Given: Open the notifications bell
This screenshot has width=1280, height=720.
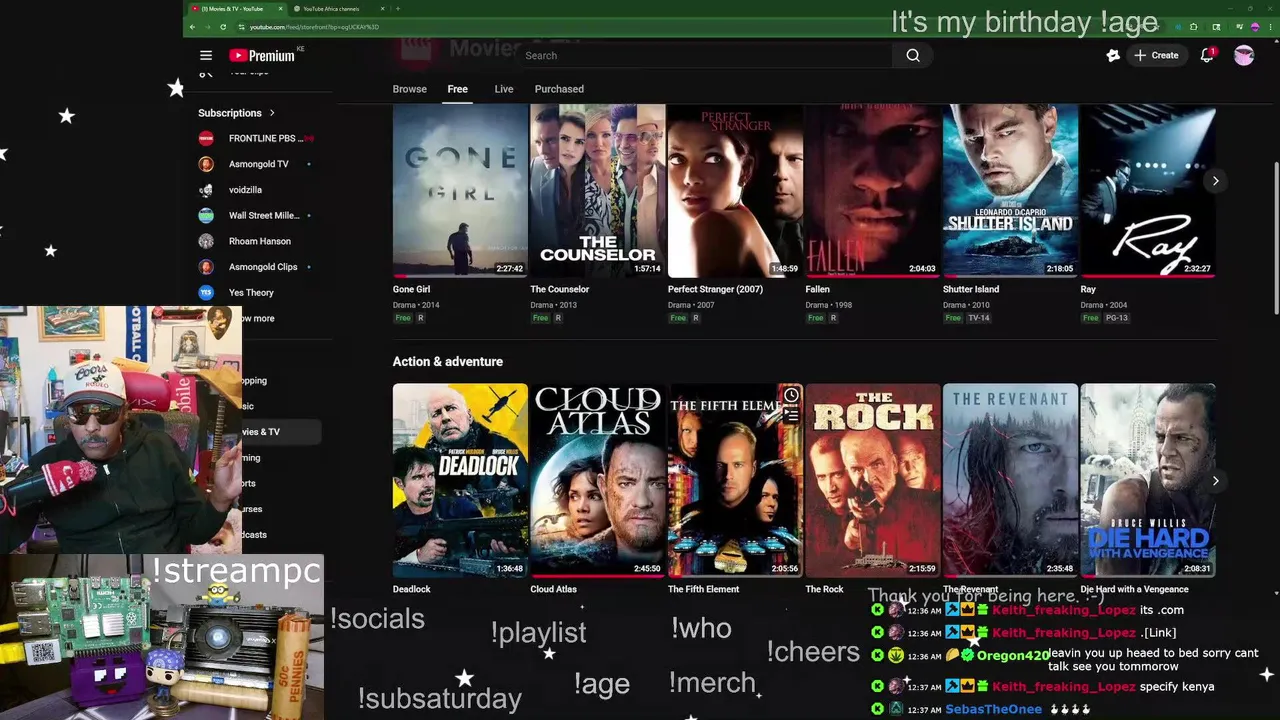Looking at the screenshot, I should 1207,56.
